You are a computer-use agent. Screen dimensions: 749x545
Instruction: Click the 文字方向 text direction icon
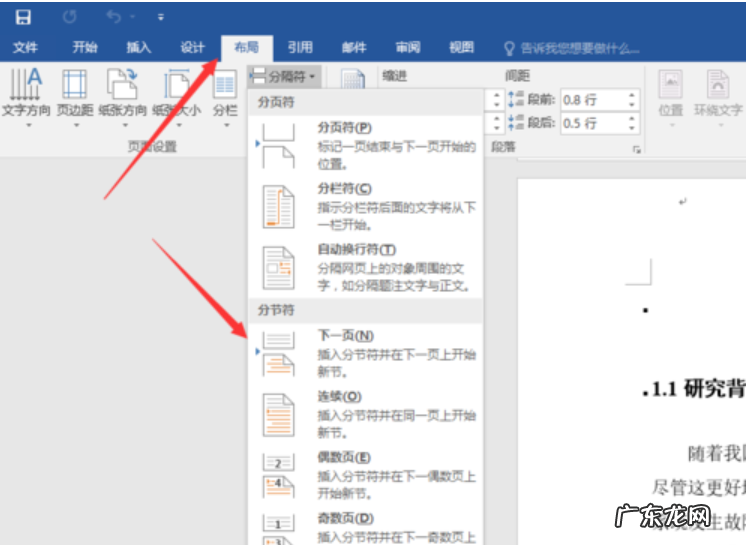pyautogui.click(x=26, y=83)
